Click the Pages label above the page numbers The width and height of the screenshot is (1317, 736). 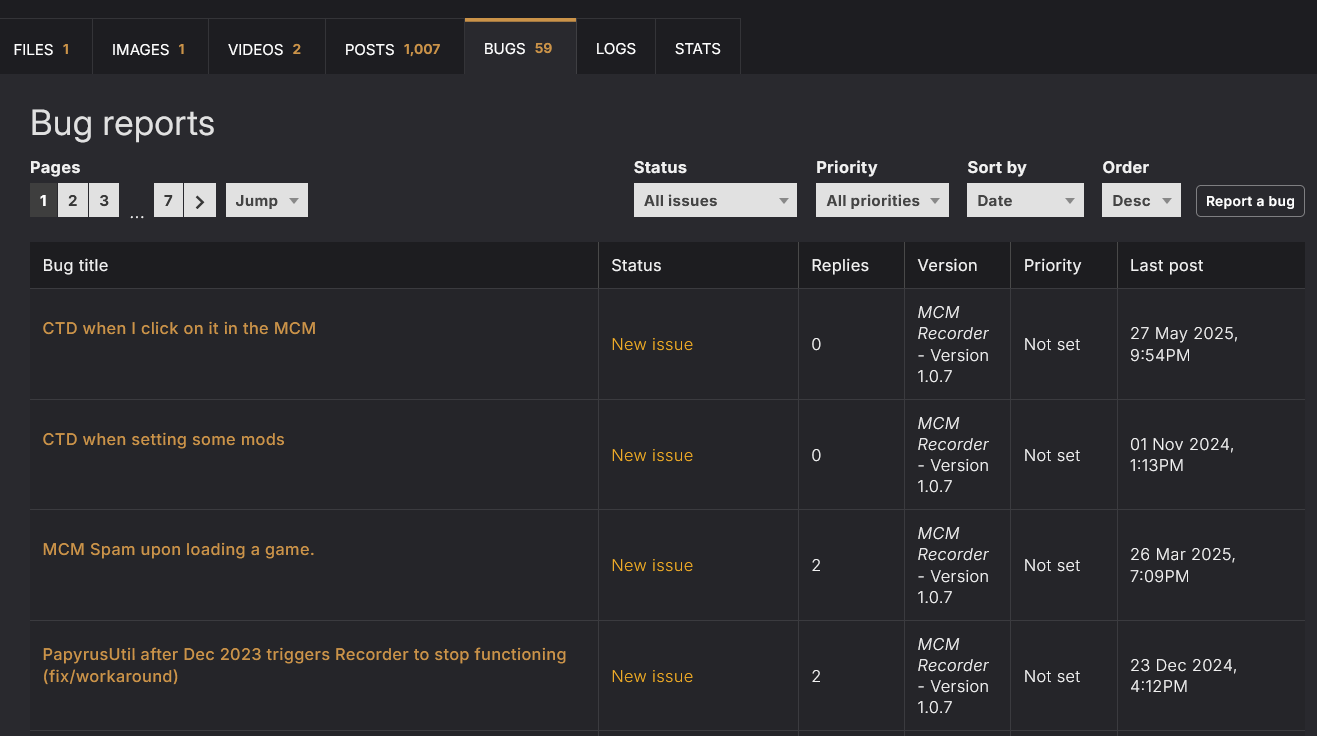click(55, 167)
